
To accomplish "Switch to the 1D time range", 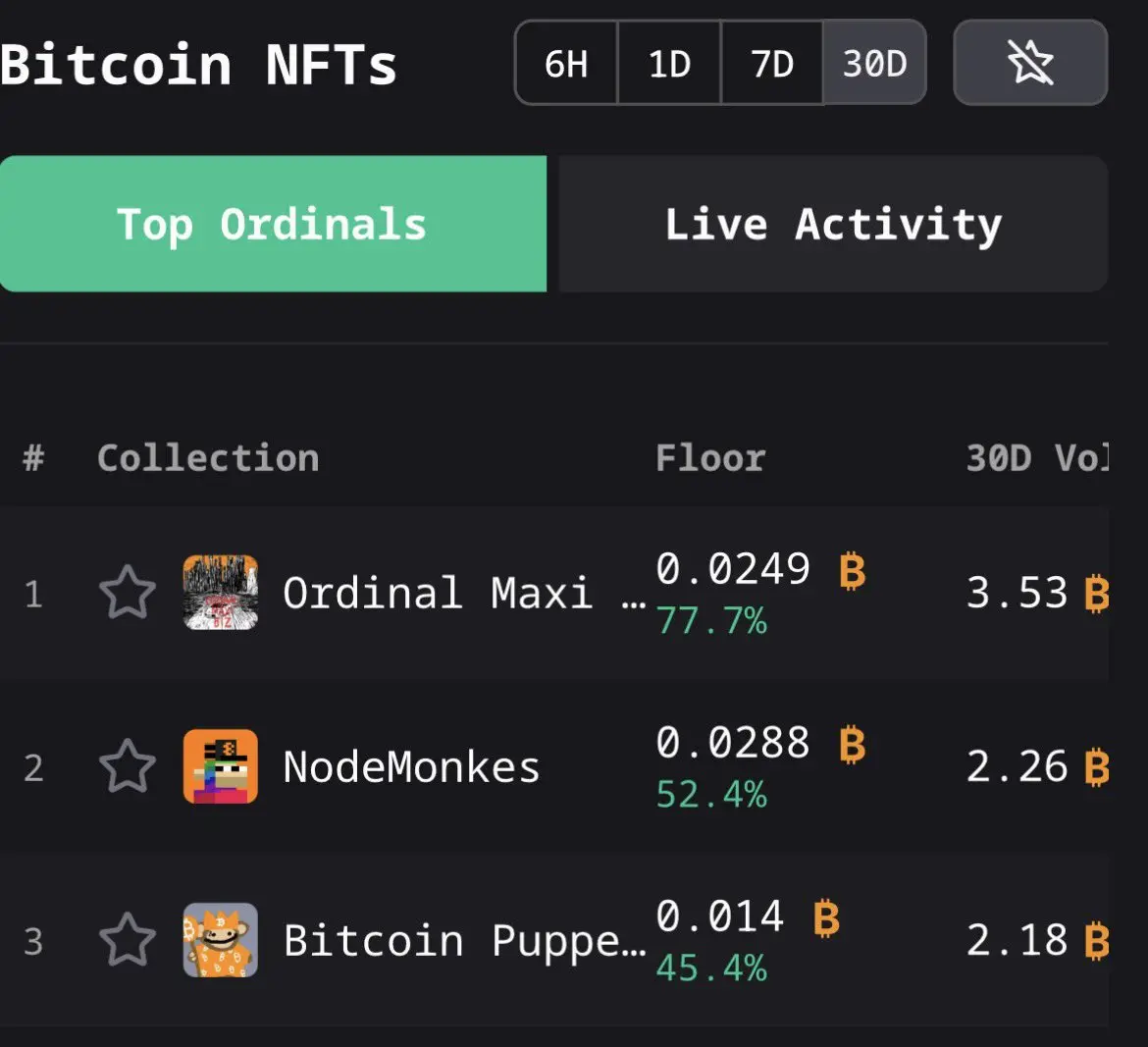I will click(669, 63).
